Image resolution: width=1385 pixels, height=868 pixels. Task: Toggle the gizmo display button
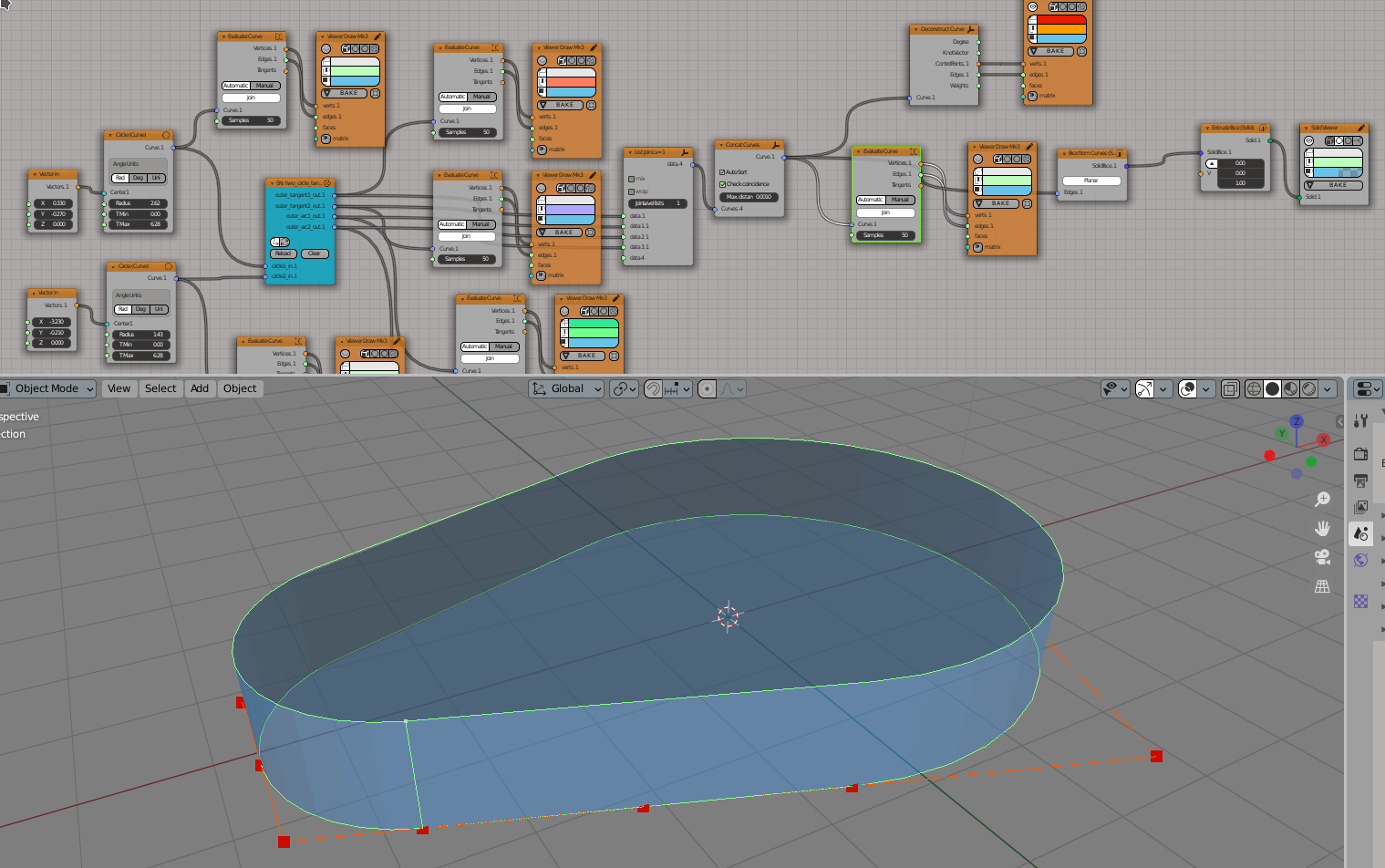1145,389
